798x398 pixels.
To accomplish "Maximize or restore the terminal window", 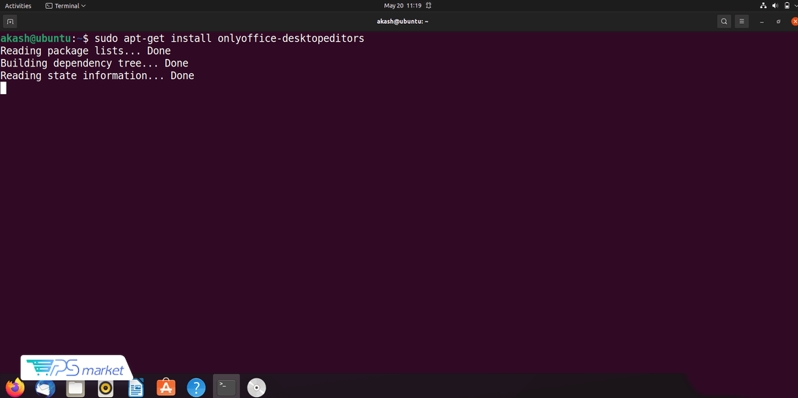I will point(778,22).
